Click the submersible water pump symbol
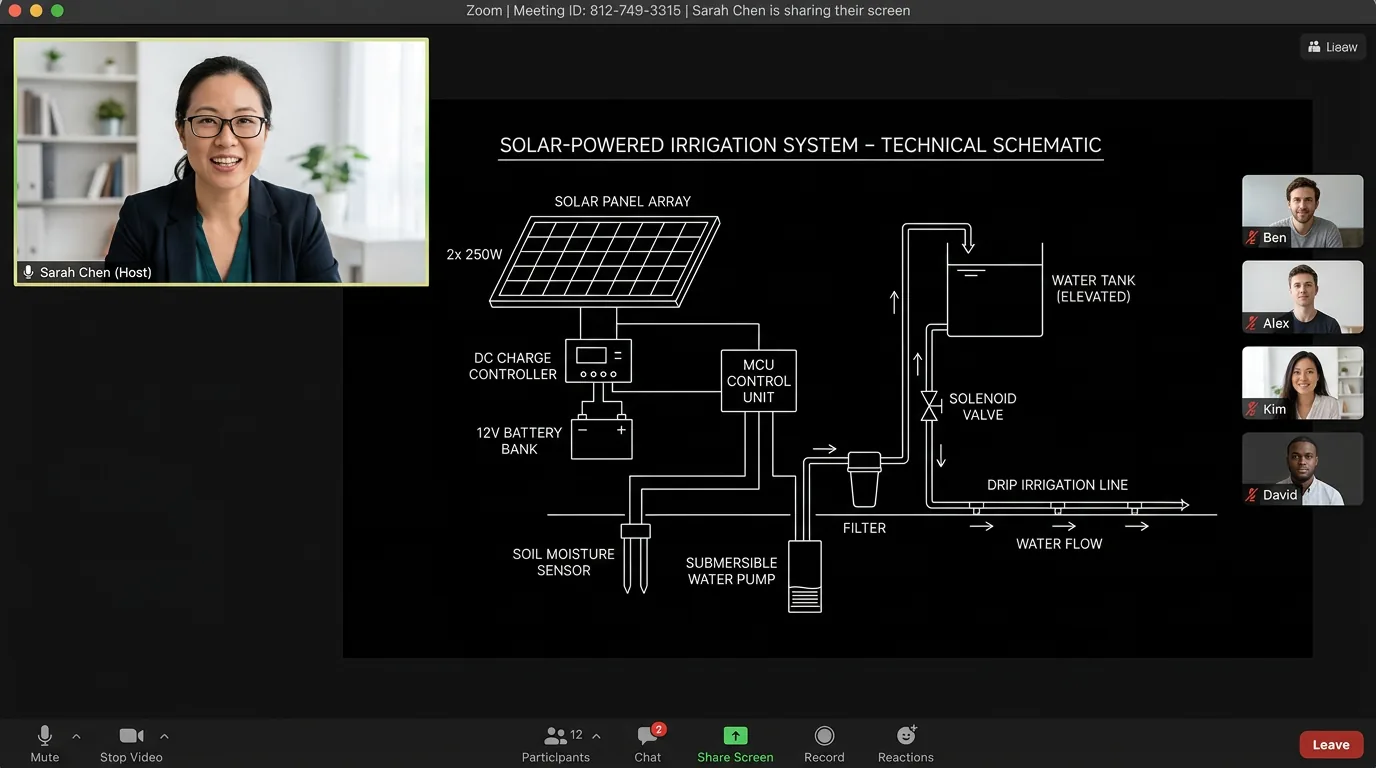Image resolution: width=1376 pixels, height=768 pixels. [805, 576]
